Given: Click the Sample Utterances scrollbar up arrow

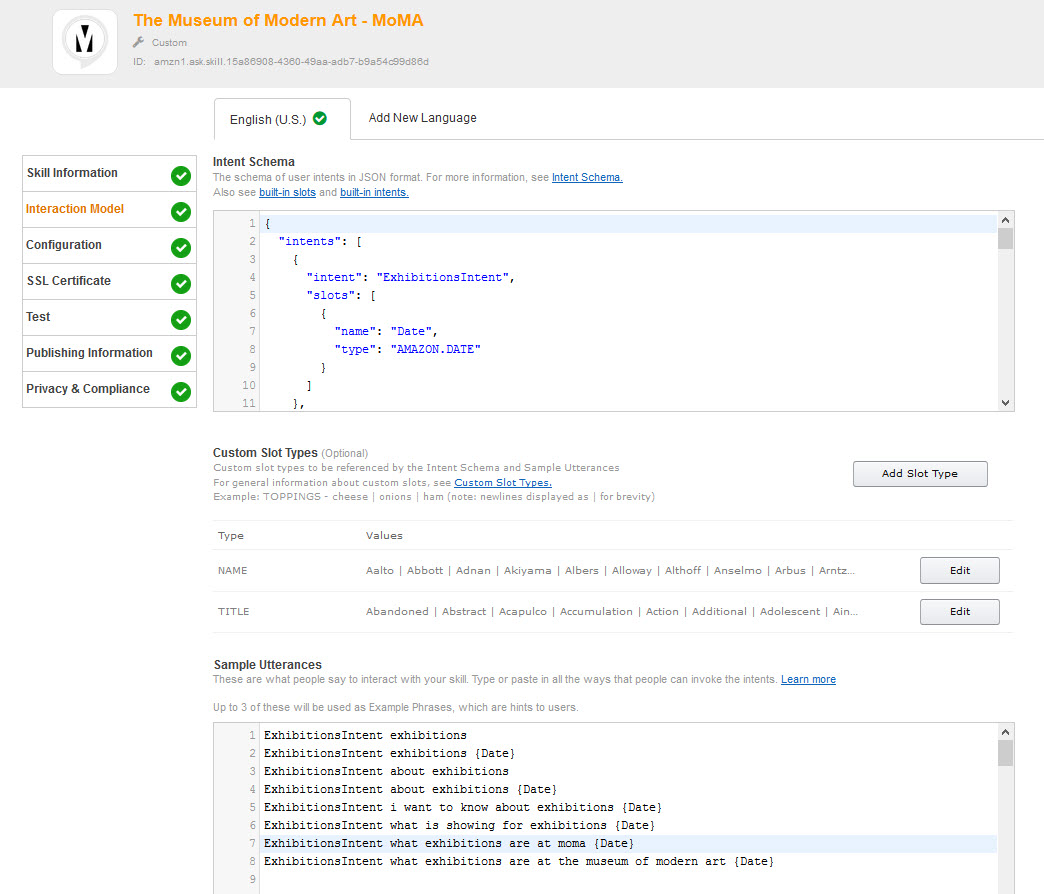Looking at the screenshot, I should [x=1005, y=732].
